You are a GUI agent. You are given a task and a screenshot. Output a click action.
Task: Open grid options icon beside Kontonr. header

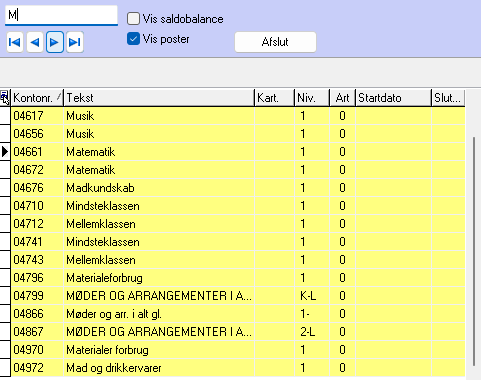(5, 98)
